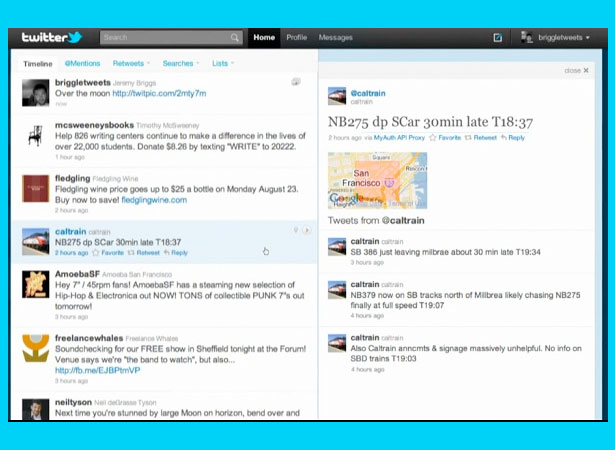Click the location pin icon on caltrain tweet
The image size is (615, 450).
click(296, 230)
